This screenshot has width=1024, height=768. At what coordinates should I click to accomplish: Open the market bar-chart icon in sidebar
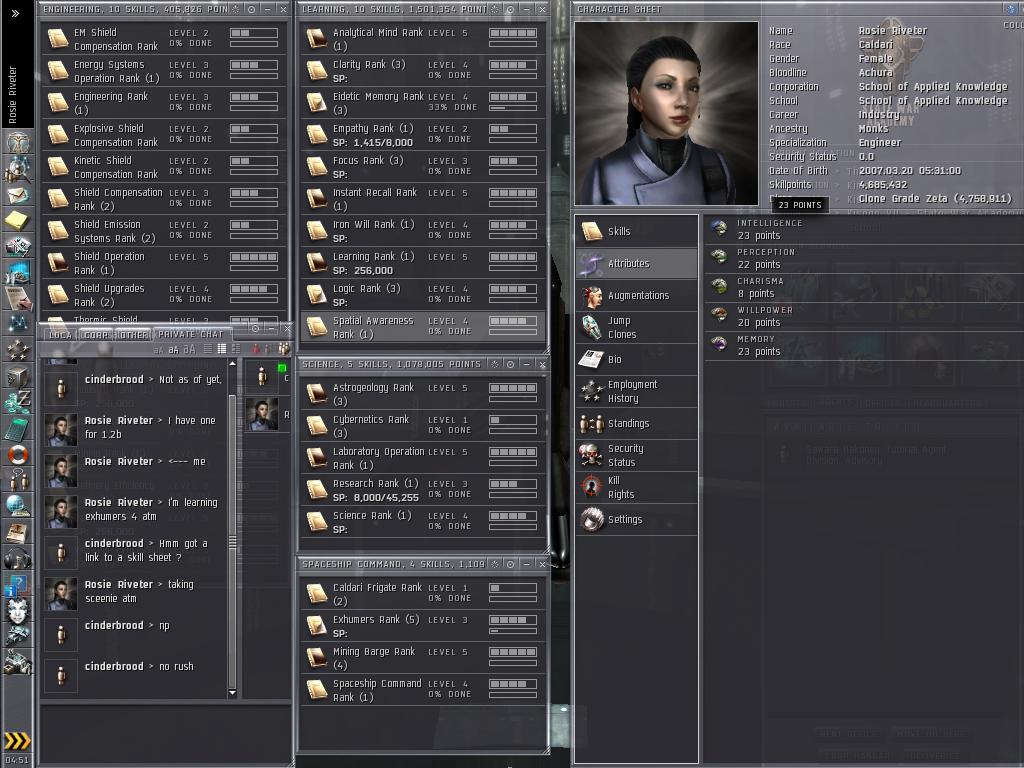tap(18, 272)
